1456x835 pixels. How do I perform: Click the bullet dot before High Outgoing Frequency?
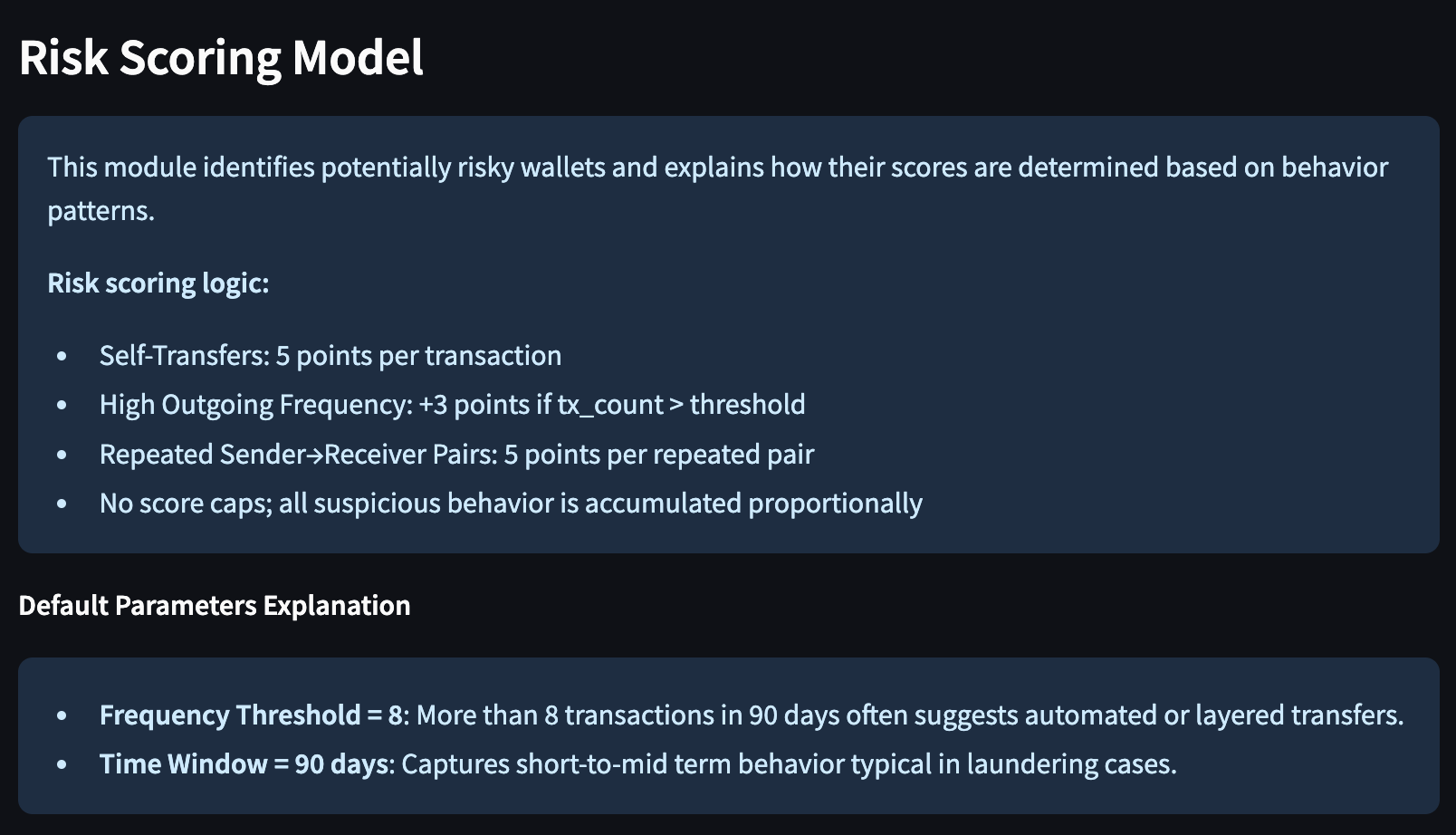(62, 405)
